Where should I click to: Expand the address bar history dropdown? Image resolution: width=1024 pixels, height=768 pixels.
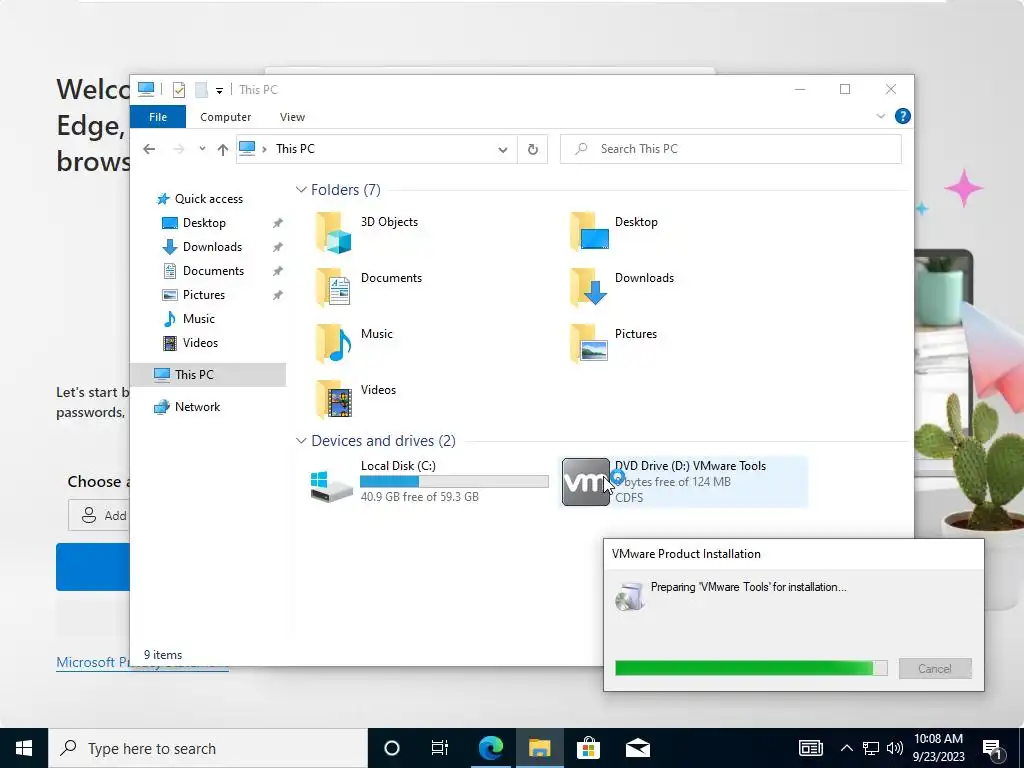pos(503,150)
